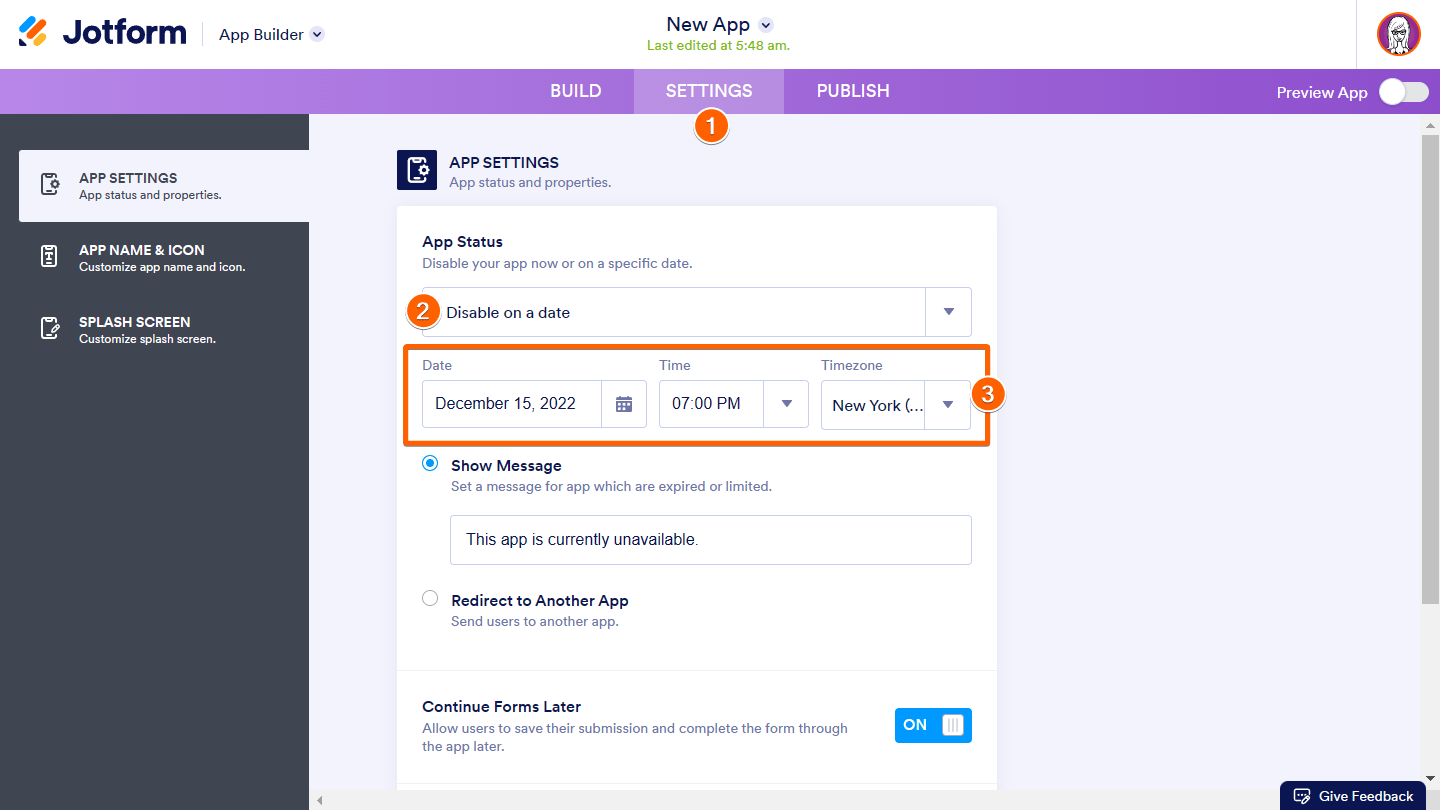Click the App Settings sidebar icon
Screen dimensions: 1440x810
(50, 185)
